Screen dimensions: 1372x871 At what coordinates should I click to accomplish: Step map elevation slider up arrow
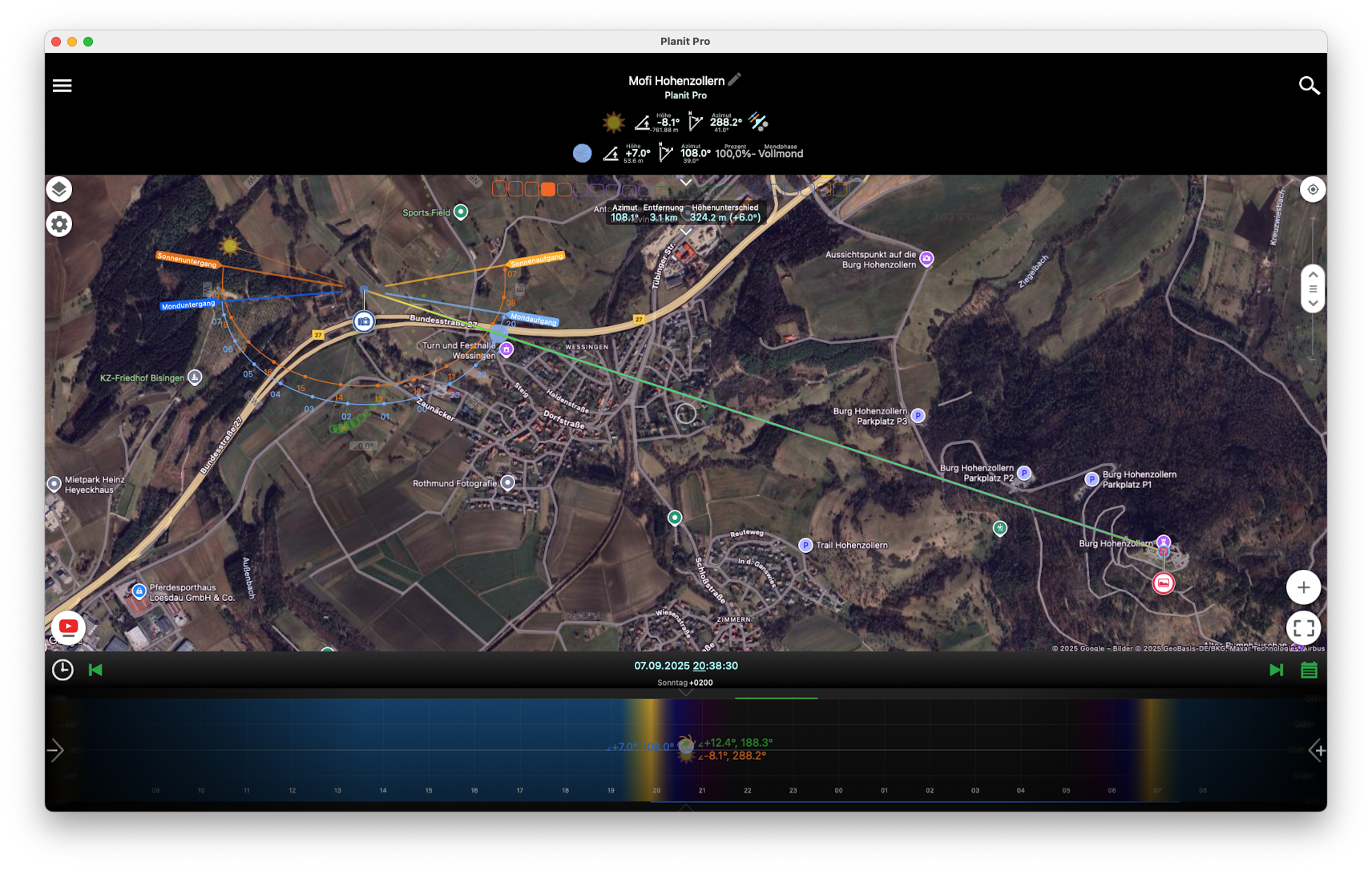1313,274
